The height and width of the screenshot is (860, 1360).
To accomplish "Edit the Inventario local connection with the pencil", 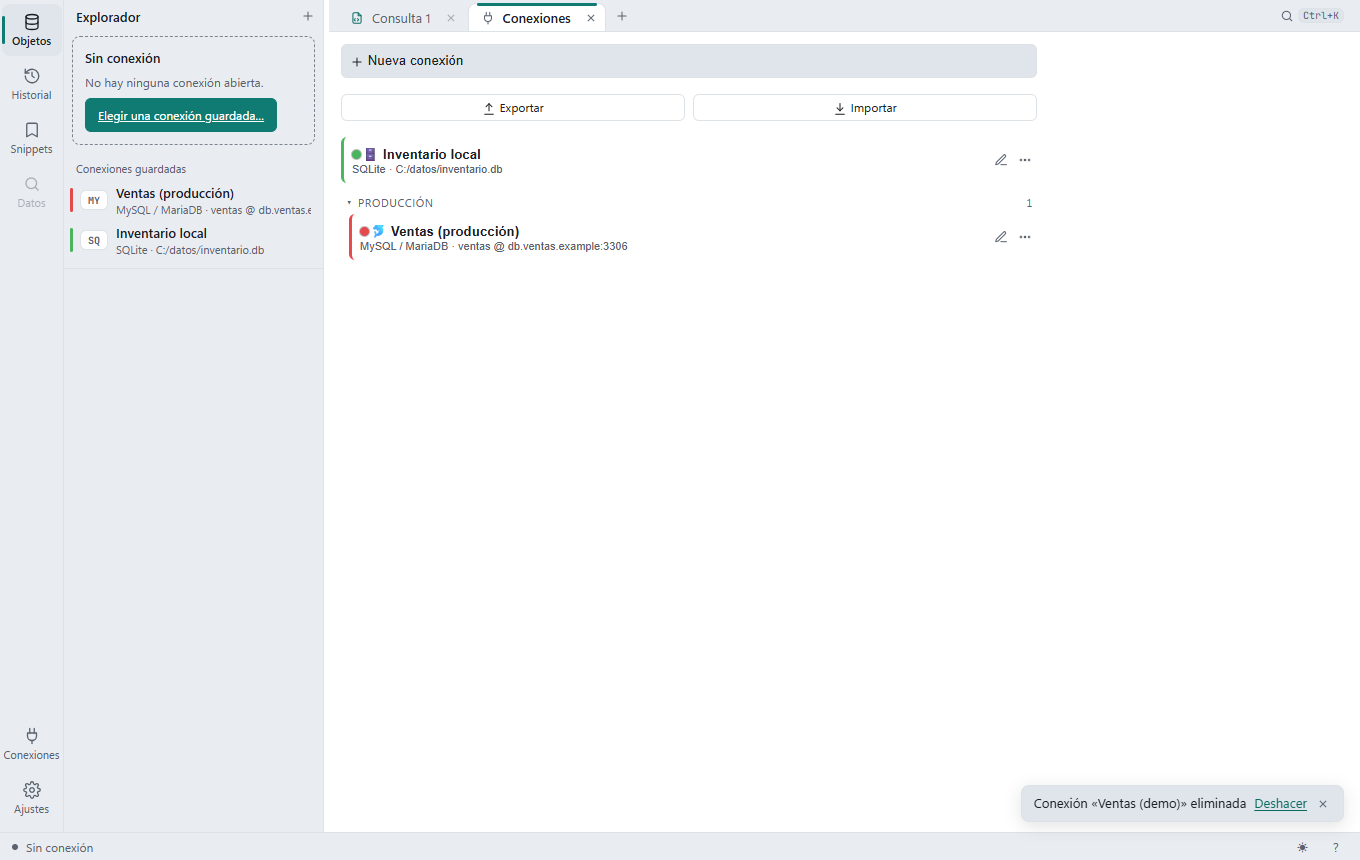I will [x=1001, y=160].
